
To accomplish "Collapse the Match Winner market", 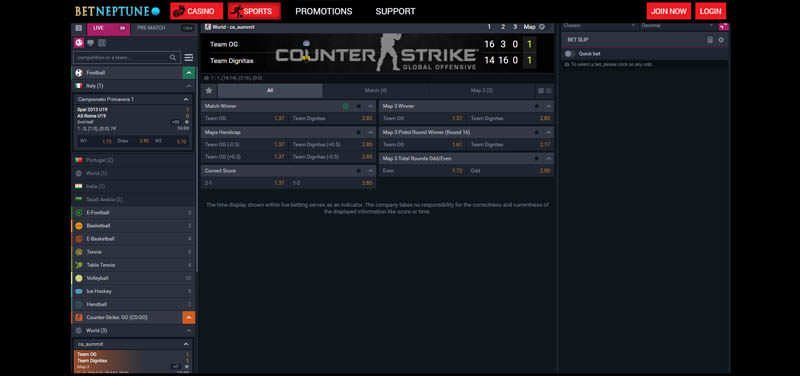I will pyautogui.click(x=371, y=106).
